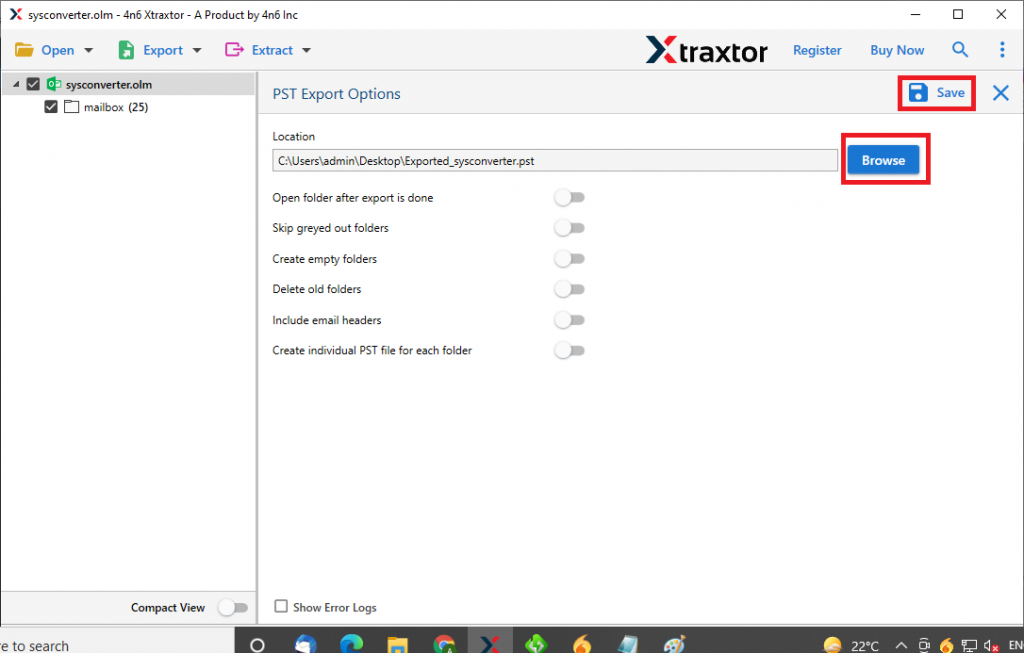Screen dimensions: 1024x653
Task: Open File Explorer from the taskbar
Action: 397,645
